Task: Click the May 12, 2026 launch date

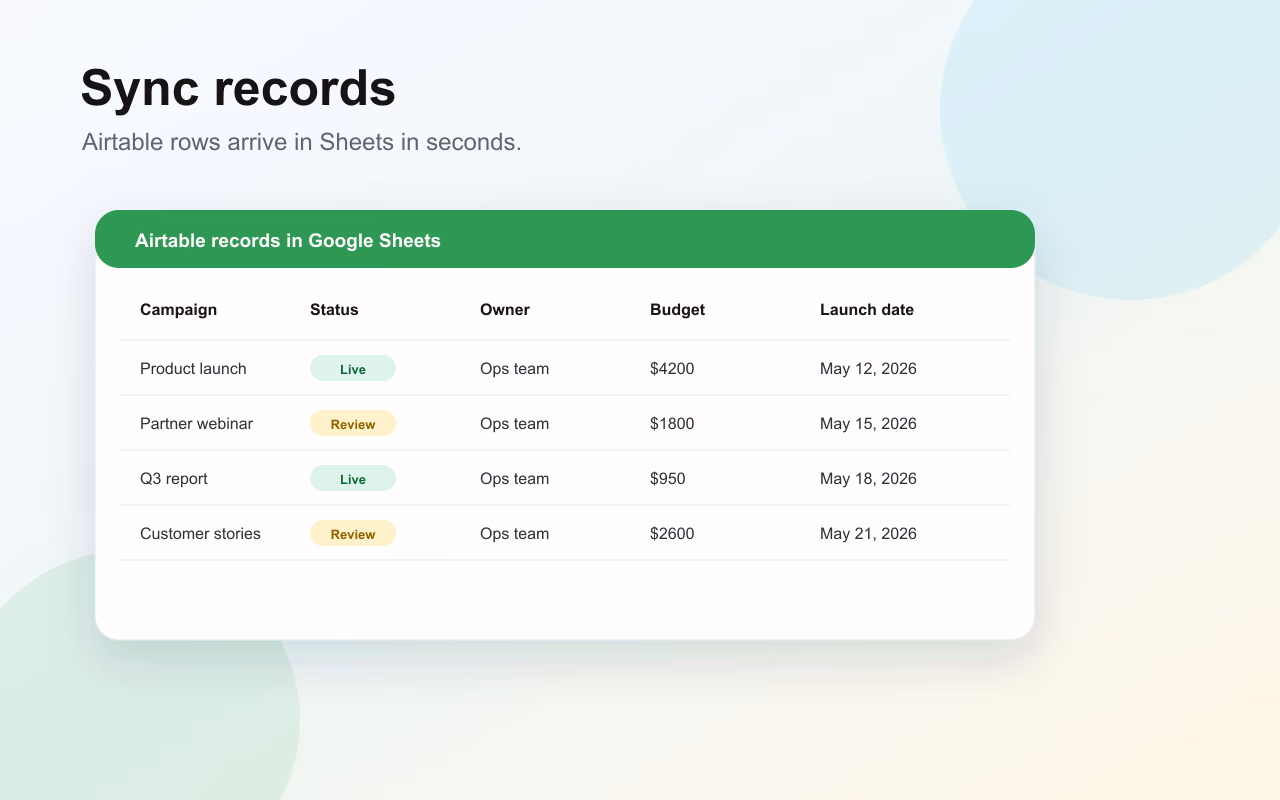Action: (868, 369)
